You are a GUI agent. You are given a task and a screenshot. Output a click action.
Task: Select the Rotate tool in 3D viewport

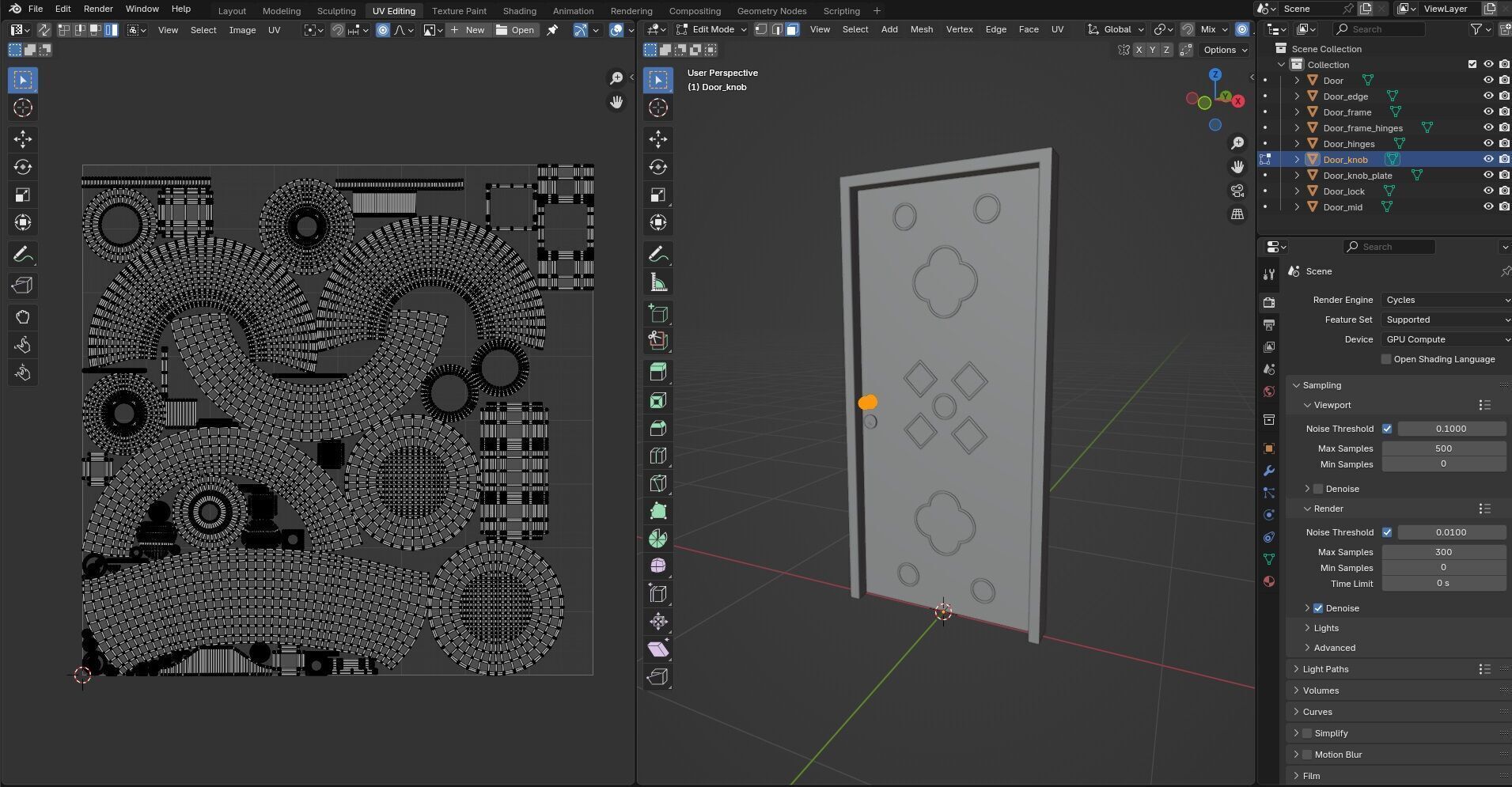point(658,167)
